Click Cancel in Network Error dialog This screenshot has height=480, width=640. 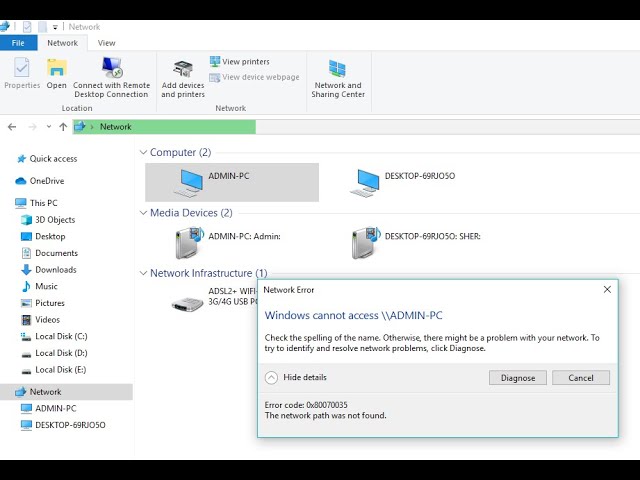pos(581,378)
